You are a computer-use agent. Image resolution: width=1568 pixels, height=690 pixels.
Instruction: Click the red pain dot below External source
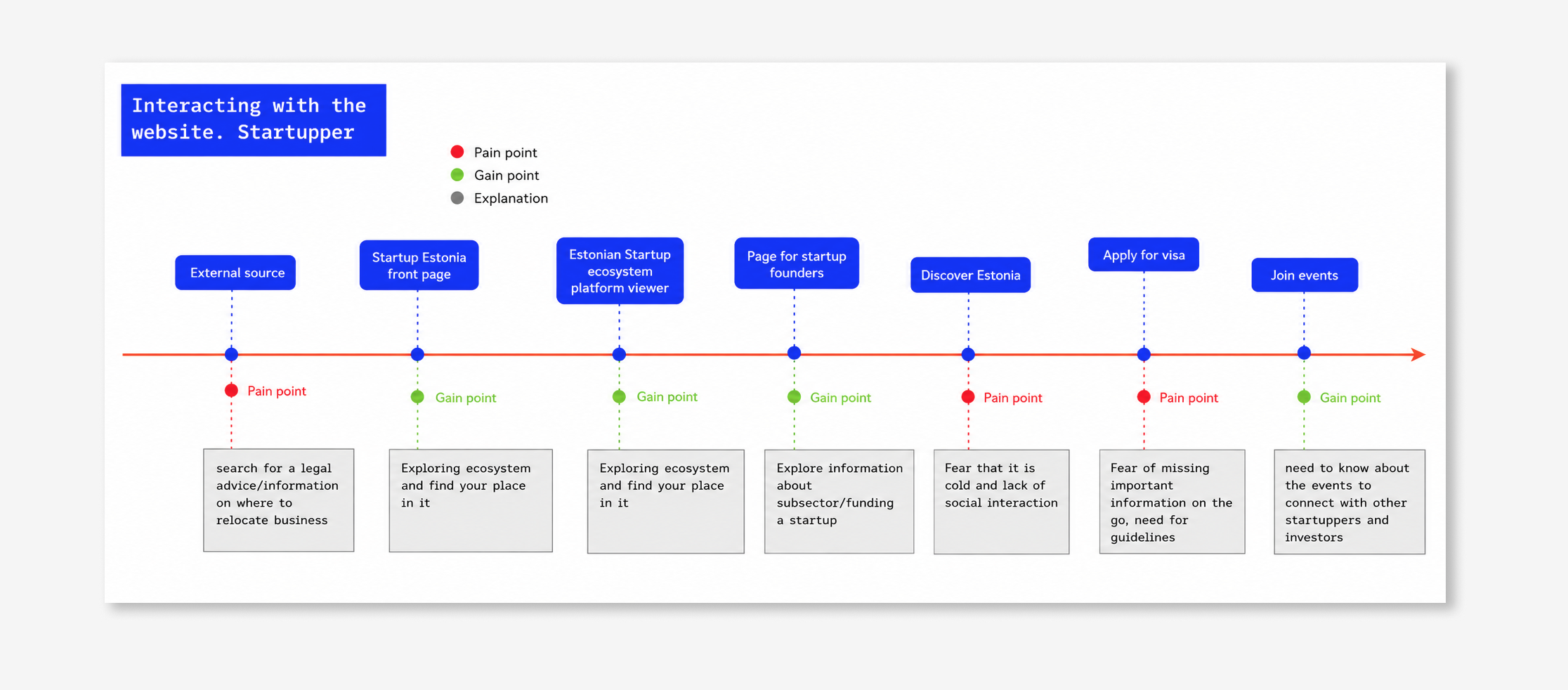coord(231,390)
